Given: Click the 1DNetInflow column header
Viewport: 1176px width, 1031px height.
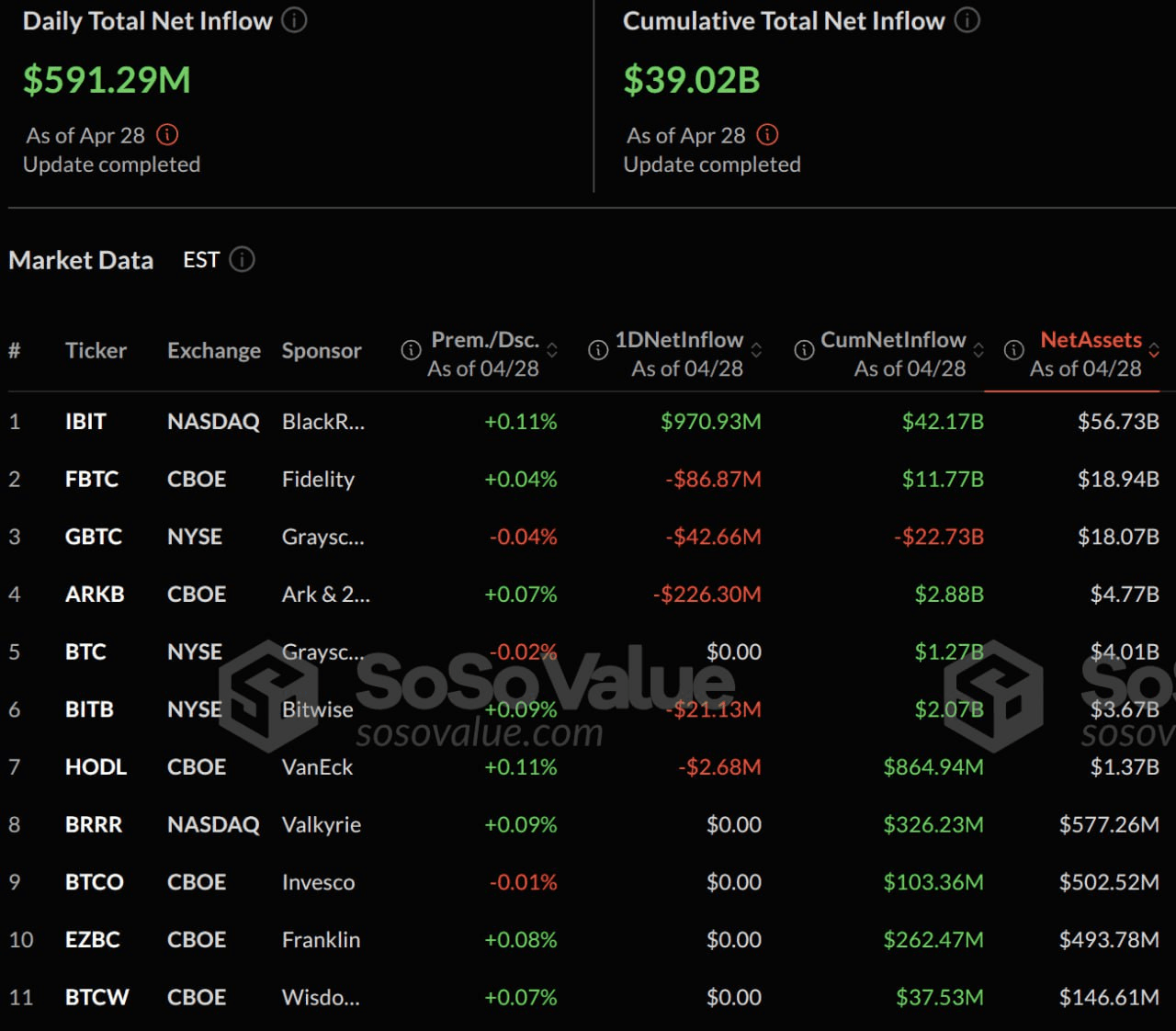Looking at the screenshot, I should click(x=679, y=340).
